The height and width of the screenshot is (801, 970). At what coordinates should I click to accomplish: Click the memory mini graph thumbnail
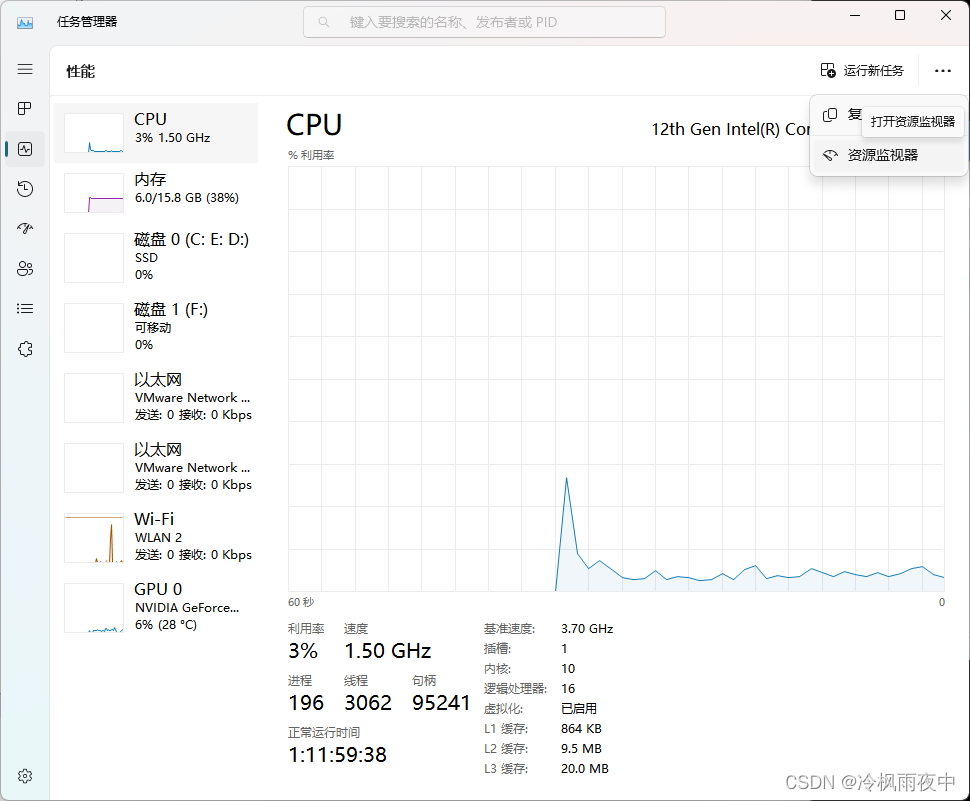click(94, 193)
